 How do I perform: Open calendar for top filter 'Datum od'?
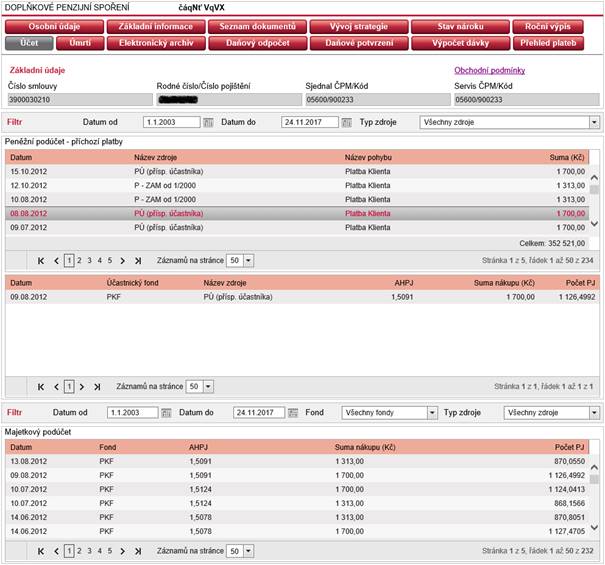pyautogui.click(x=209, y=122)
